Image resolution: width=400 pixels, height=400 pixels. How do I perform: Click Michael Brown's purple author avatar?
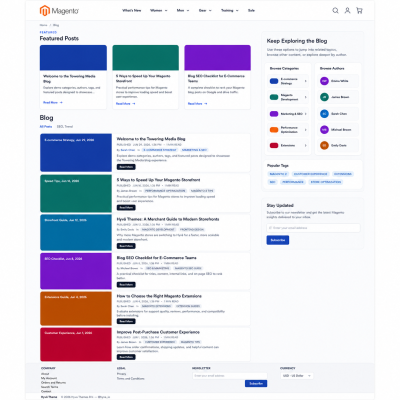324,130
